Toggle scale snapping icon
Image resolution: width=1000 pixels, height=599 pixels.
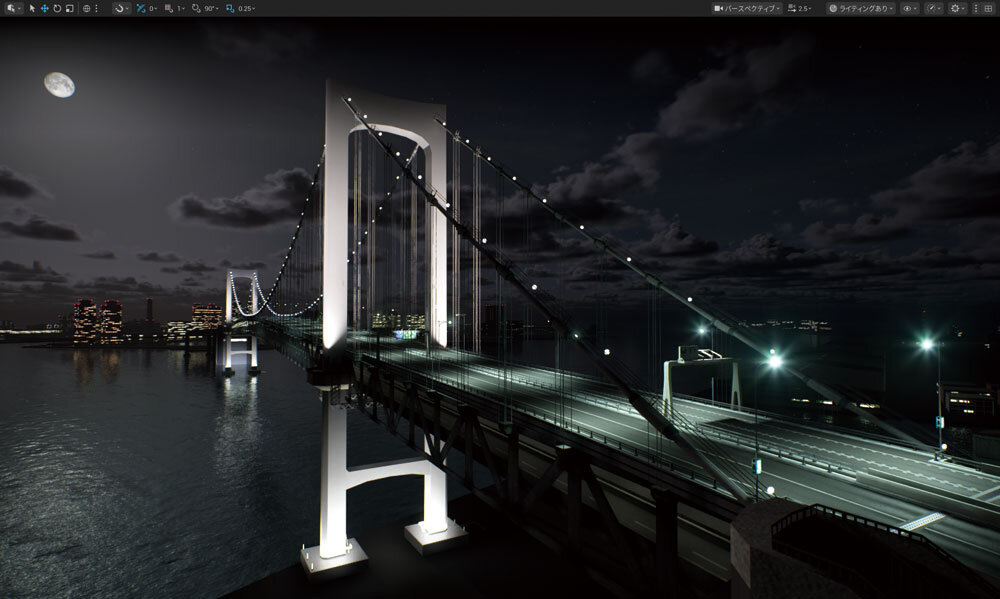tap(230, 8)
